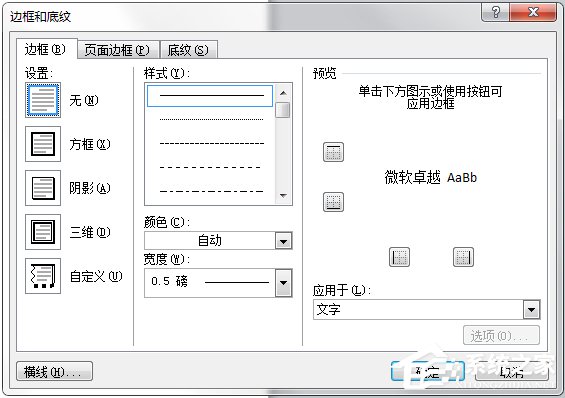The height and width of the screenshot is (398, 565).
Task: Select the dotted line style
Action: point(212,119)
